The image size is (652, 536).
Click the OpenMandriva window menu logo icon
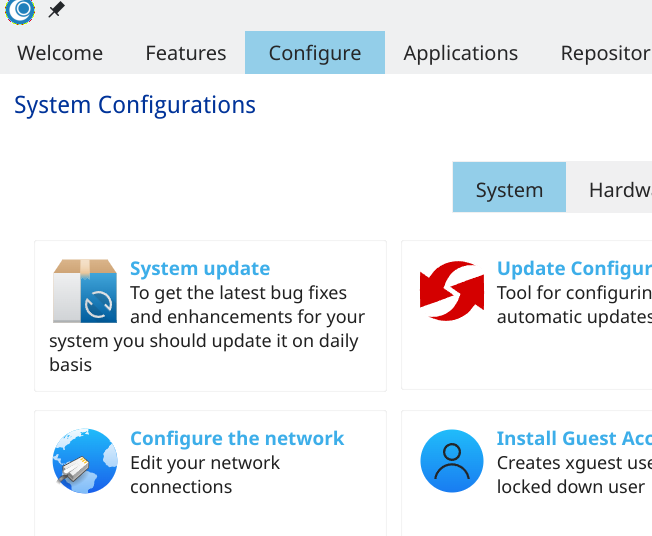coord(20,10)
